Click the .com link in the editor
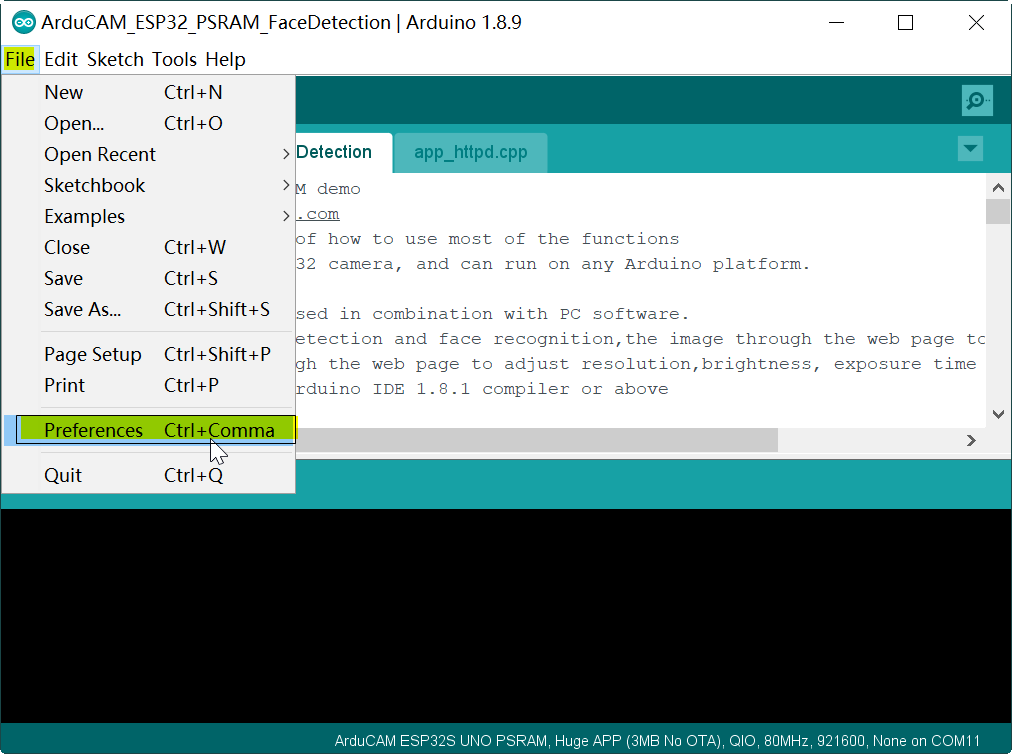Image resolution: width=1012 pixels, height=754 pixels. [x=318, y=214]
